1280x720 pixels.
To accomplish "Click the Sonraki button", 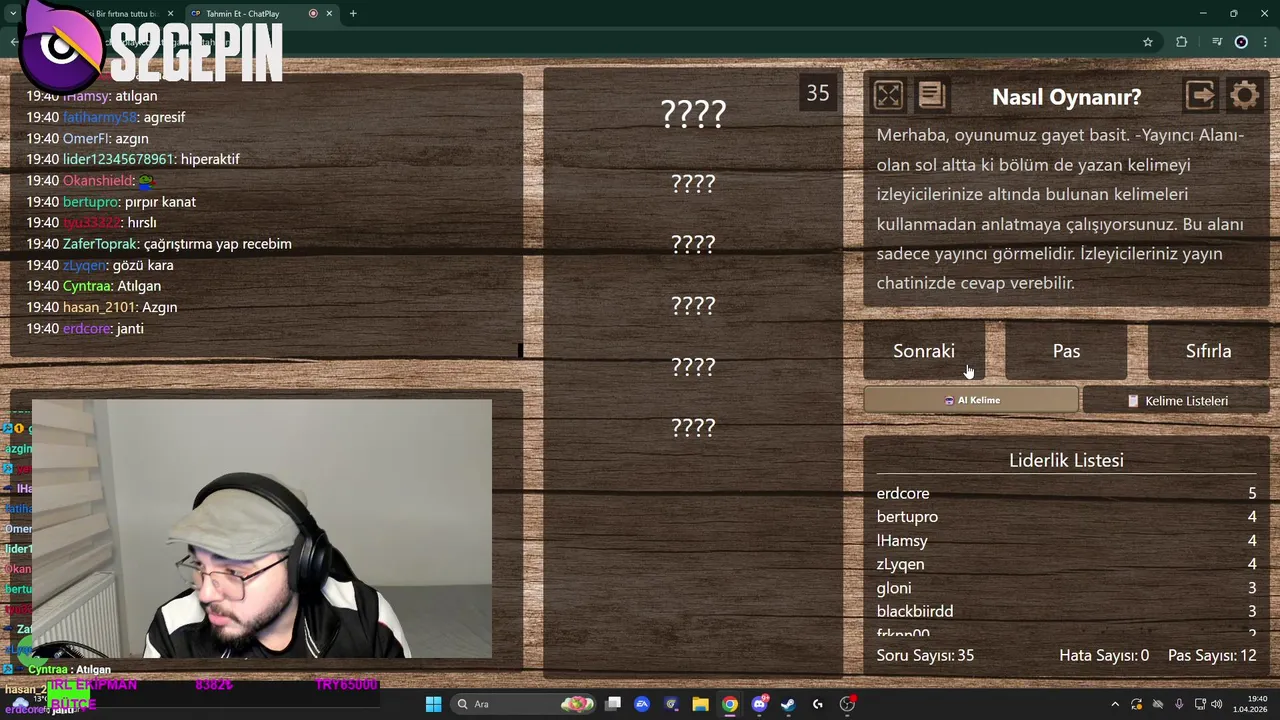I will pyautogui.click(x=924, y=351).
